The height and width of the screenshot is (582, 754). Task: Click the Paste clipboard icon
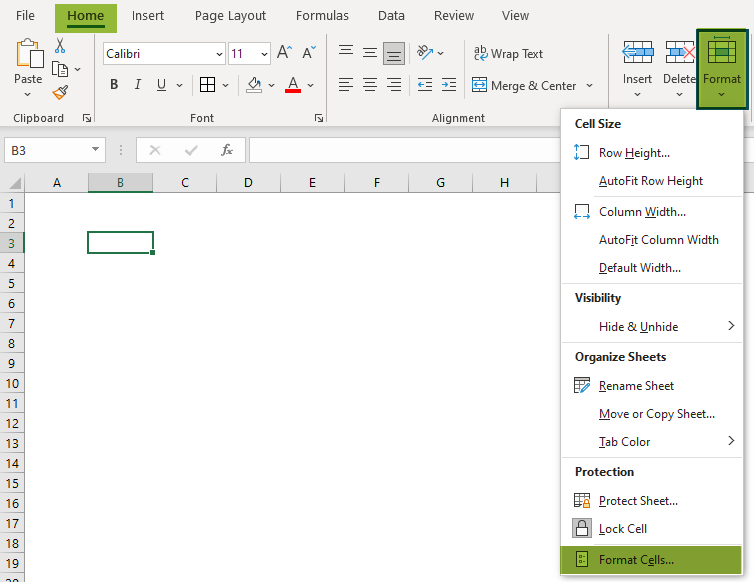[x=29, y=53]
